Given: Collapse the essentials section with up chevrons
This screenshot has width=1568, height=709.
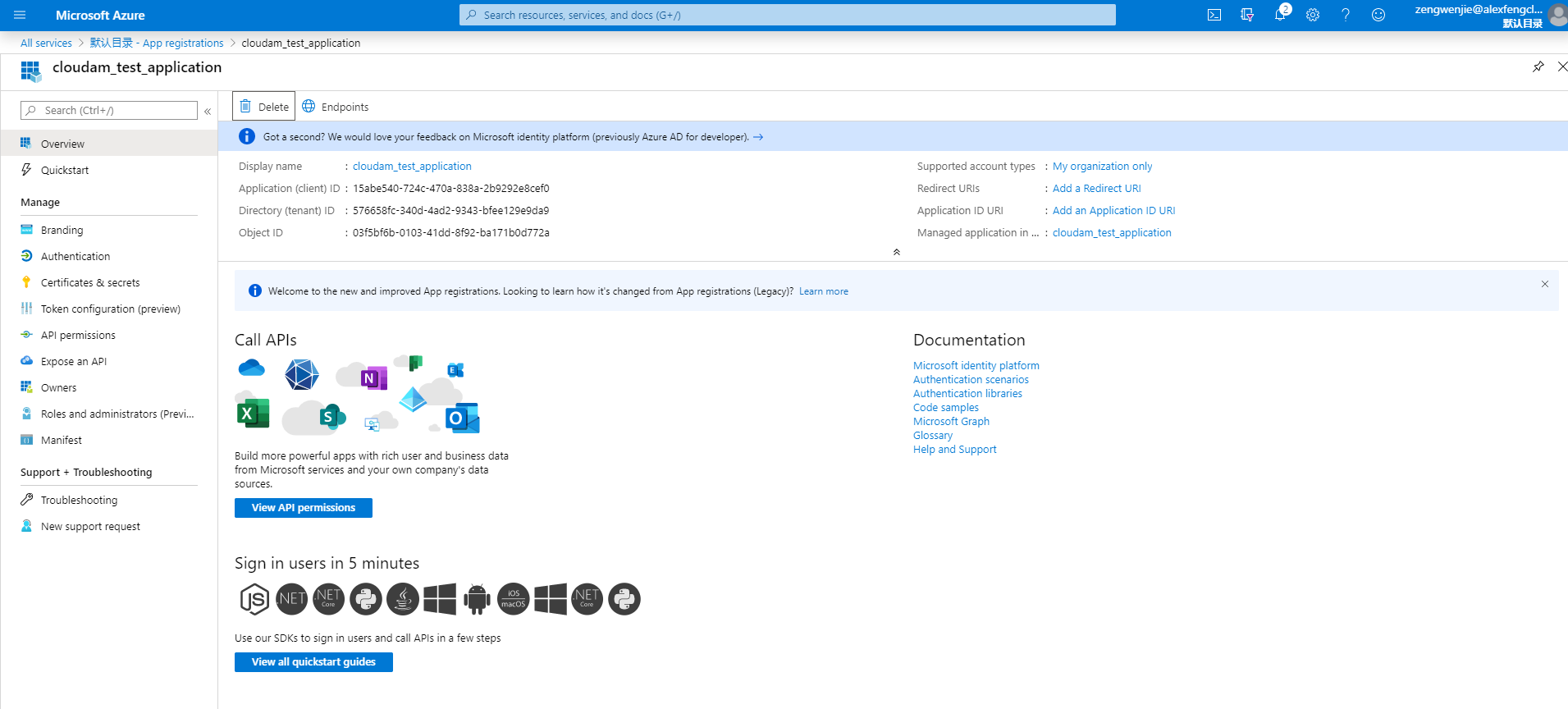Looking at the screenshot, I should coord(897,252).
